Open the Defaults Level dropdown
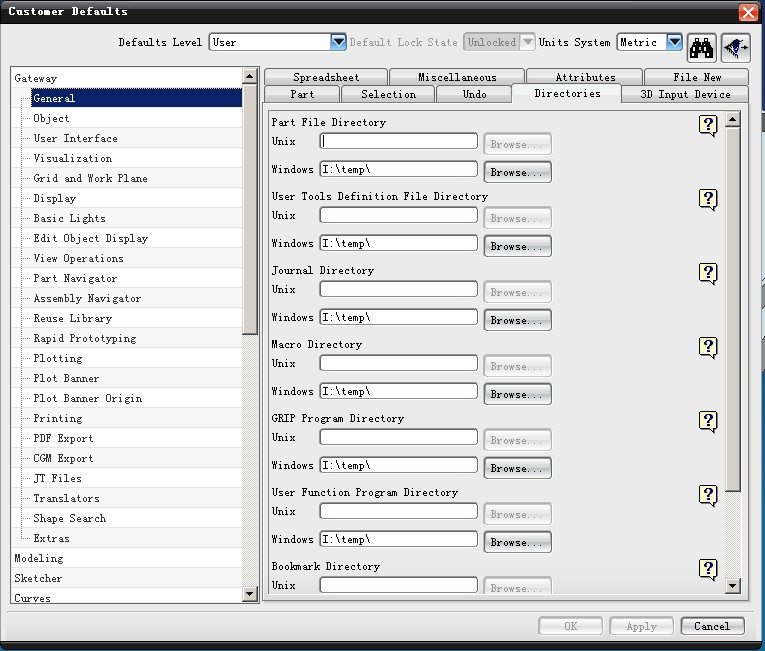 [x=338, y=42]
